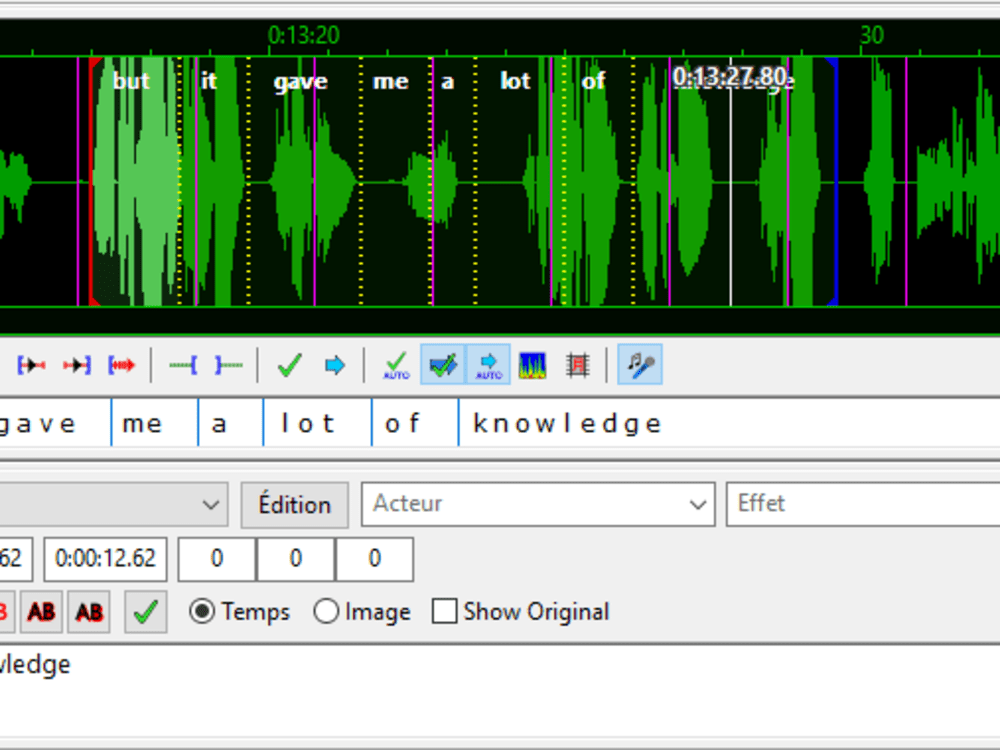This screenshot has height=750, width=1000.
Task: Click the plain green checkmark toolbar icon
Action: tap(290, 365)
